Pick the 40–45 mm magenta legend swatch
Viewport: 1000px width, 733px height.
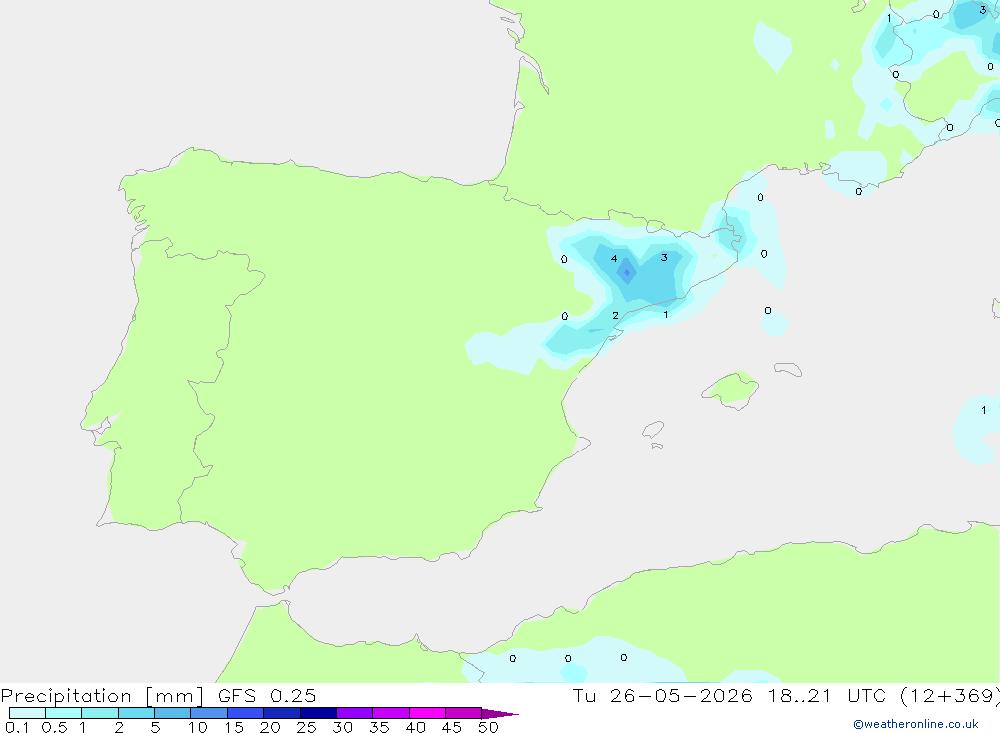[x=427, y=713]
